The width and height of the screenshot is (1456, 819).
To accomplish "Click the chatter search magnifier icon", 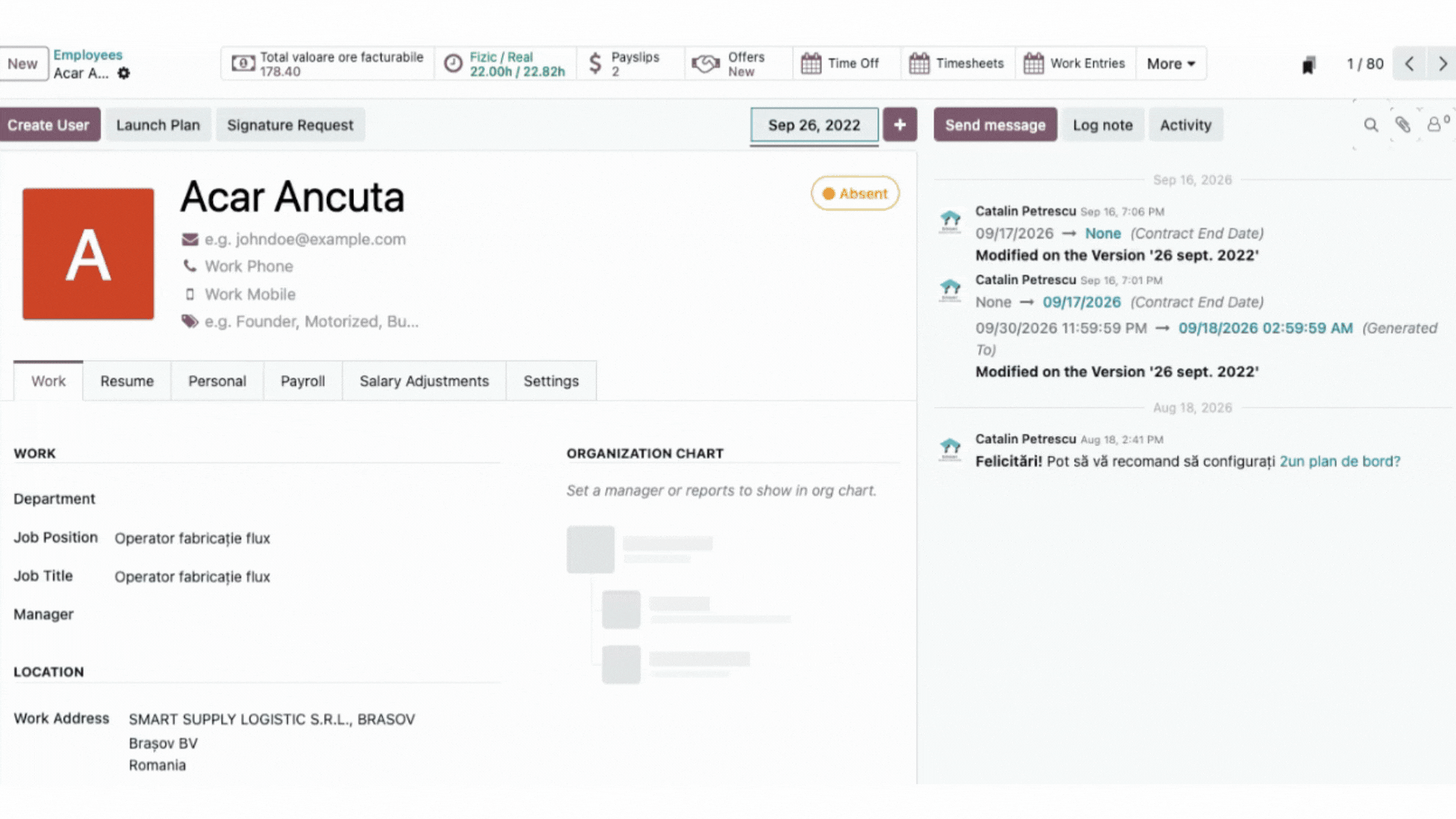I will (x=1370, y=125).
